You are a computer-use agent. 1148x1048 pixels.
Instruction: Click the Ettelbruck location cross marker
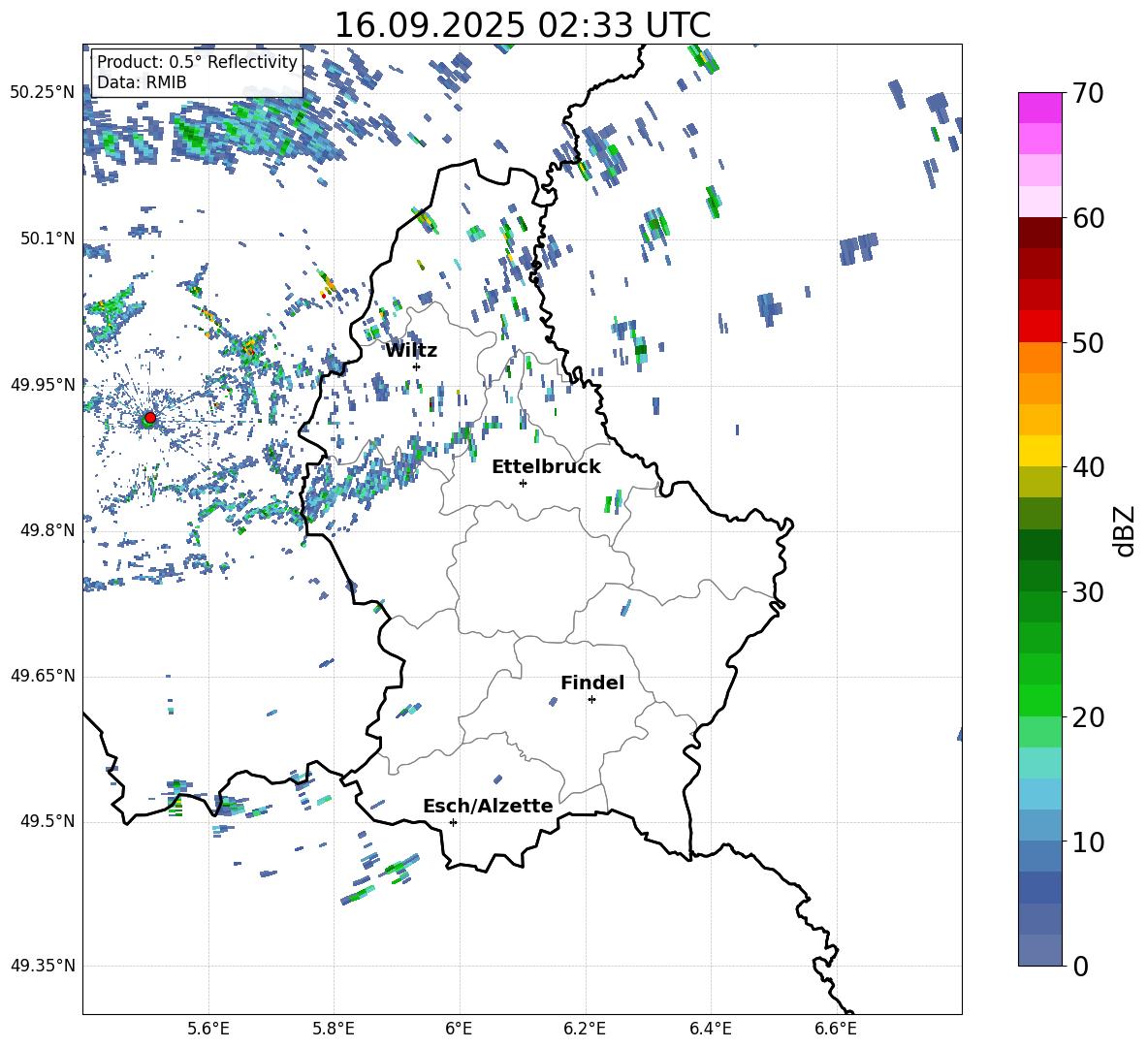tap(523, 483)
